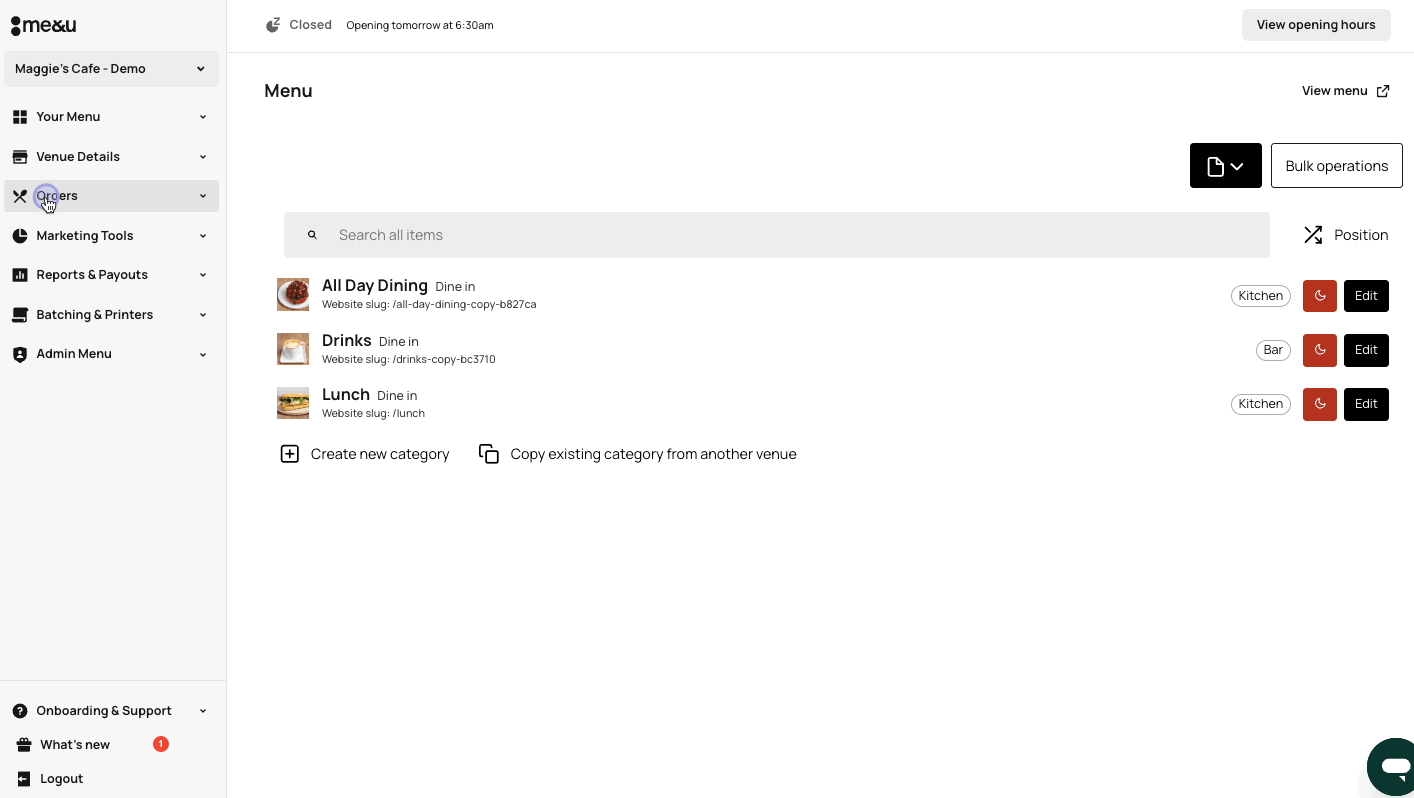Toggle snooze for All Day Dining
1414x798 pixels.
1319,296
